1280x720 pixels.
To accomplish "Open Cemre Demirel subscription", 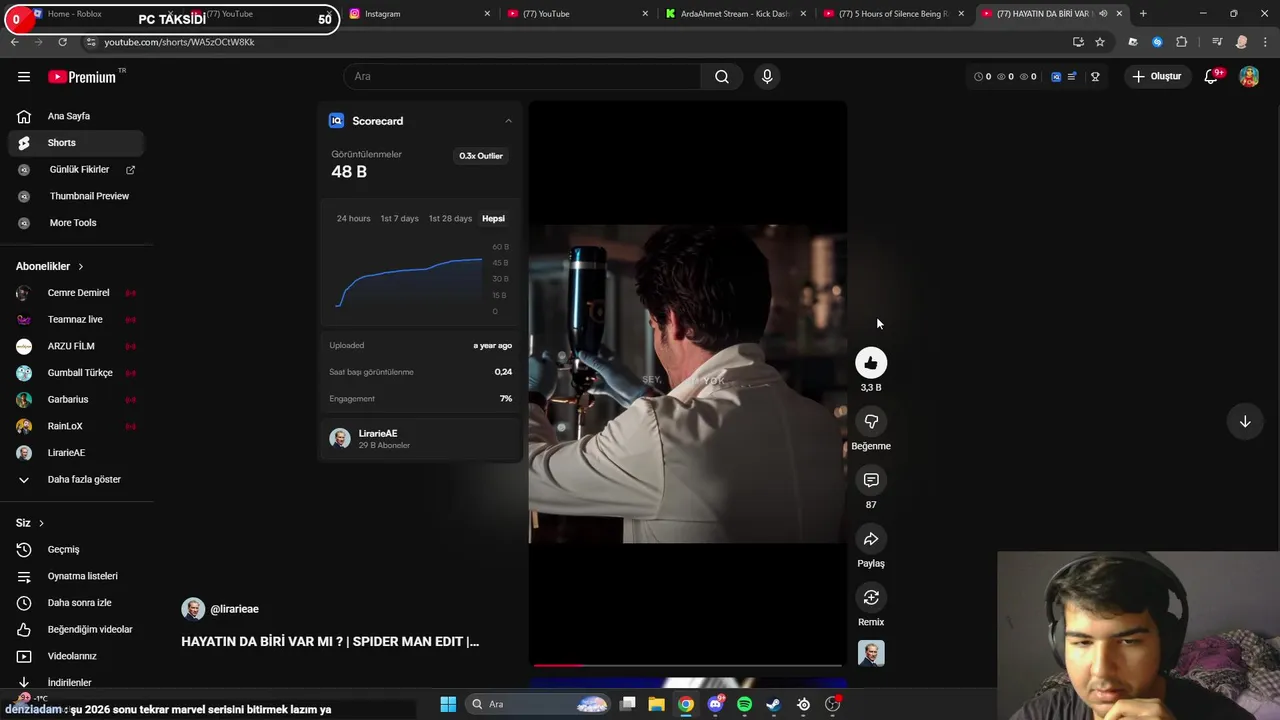I will (x=76, y=293).
